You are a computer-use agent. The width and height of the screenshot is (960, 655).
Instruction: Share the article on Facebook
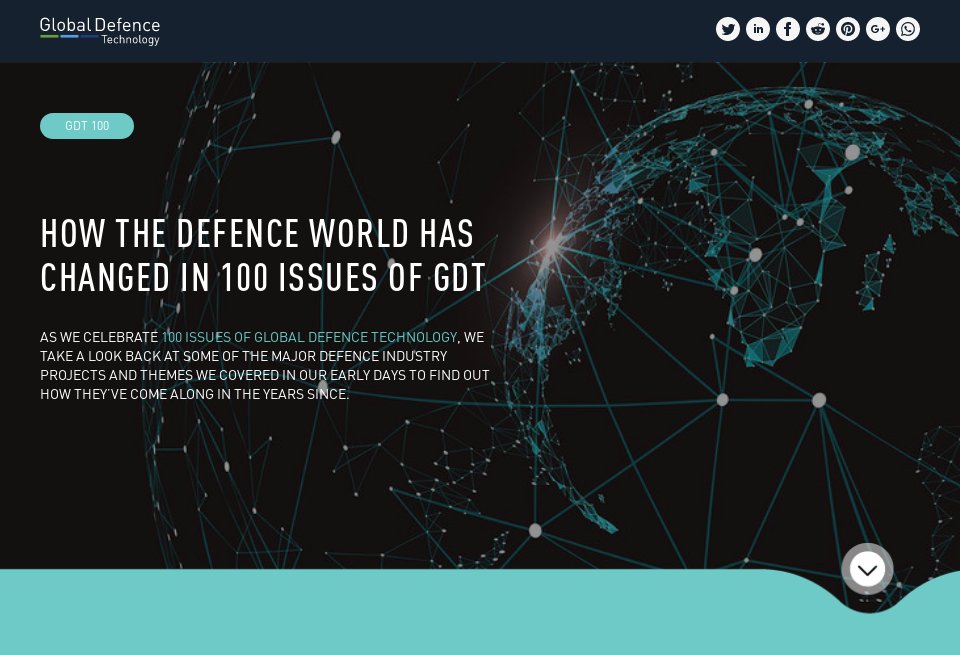coord(788,29)
